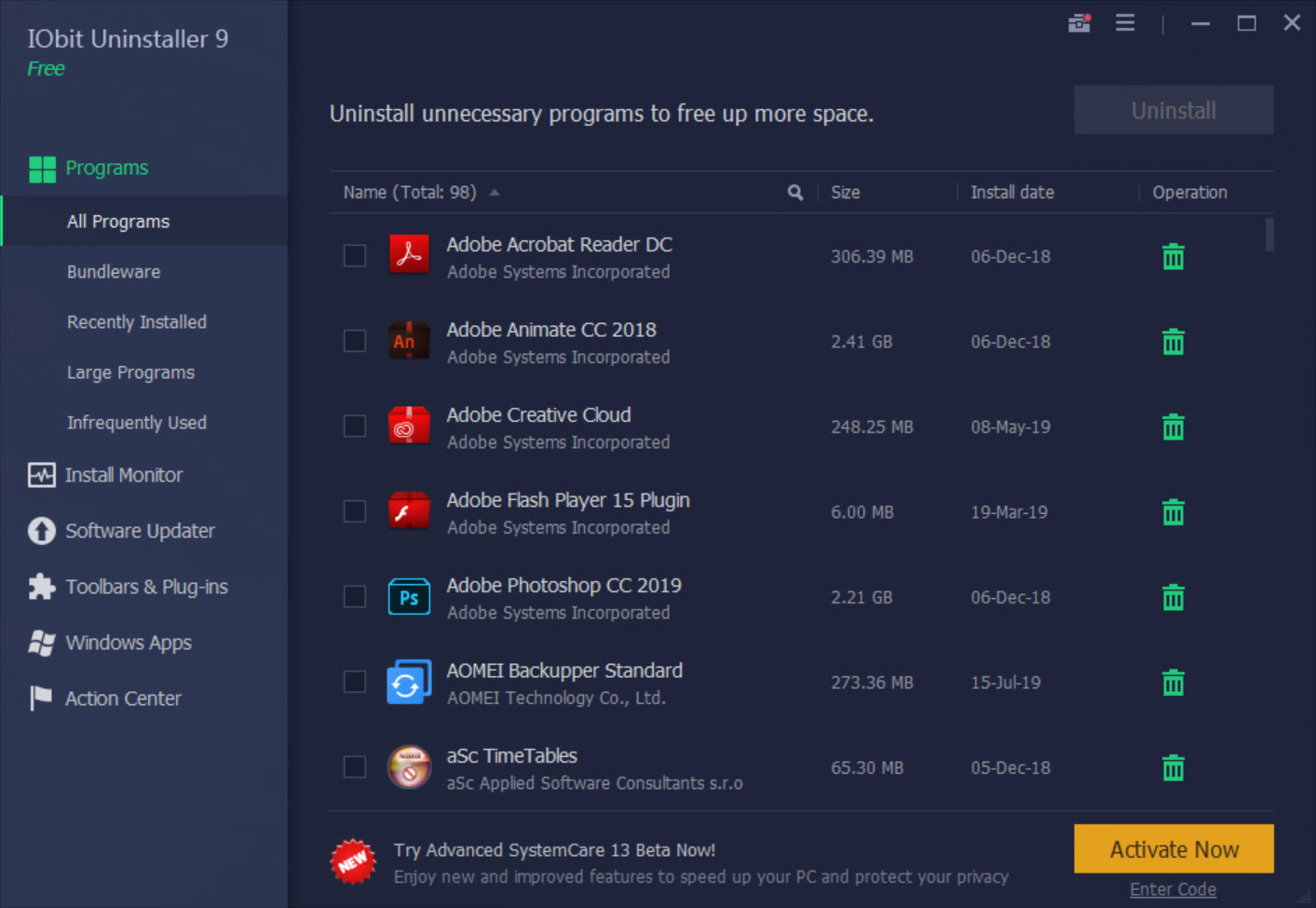The image size is (1316, 908).
Task: Click the trash icon for Adobe Animate CC 2018
Action: (x=1174, y=342)
